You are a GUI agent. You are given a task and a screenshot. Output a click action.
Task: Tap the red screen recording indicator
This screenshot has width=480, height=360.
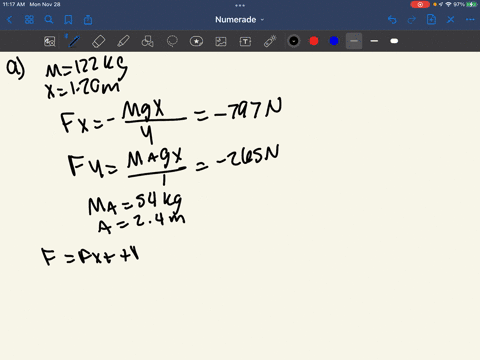click(420, 4)
